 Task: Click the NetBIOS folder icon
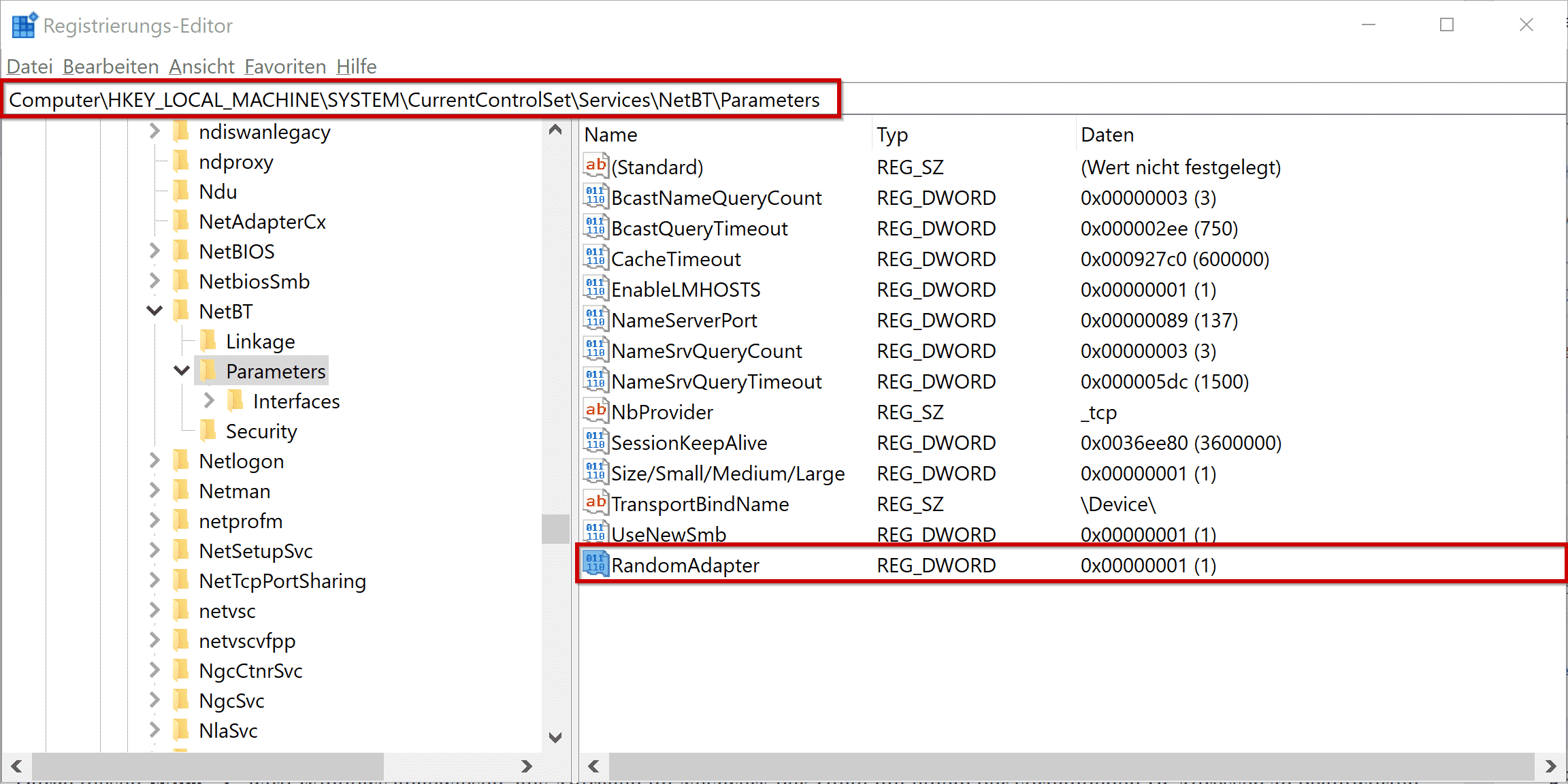point(180,251)
